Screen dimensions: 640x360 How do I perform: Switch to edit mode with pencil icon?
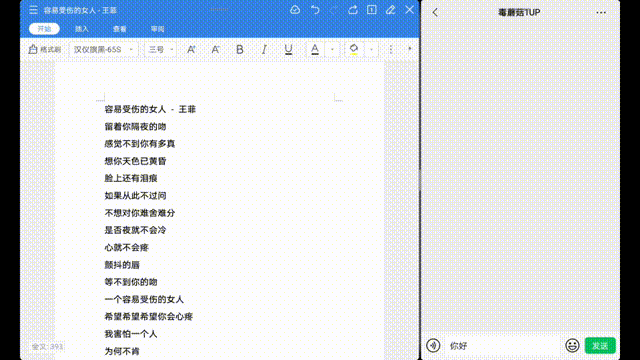pos(391,10)
